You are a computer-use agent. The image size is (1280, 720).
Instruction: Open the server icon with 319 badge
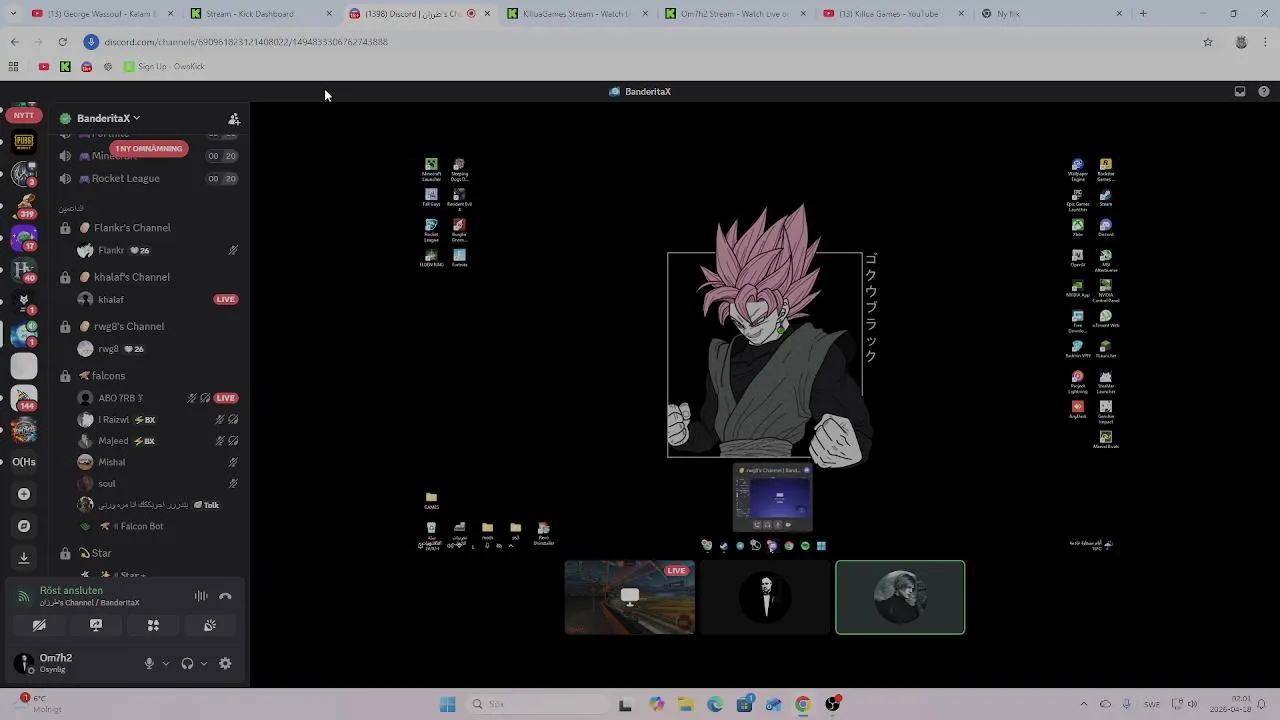coord(24,206)
